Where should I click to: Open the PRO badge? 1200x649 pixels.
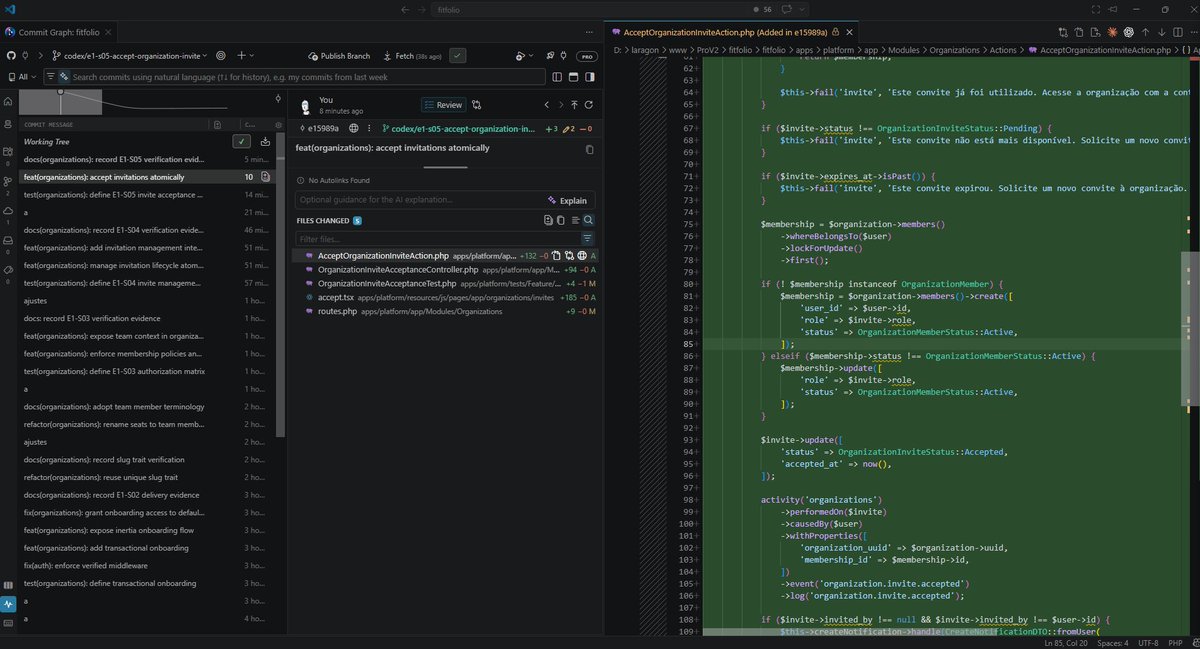pyautogui.click(x=588, y=56)
